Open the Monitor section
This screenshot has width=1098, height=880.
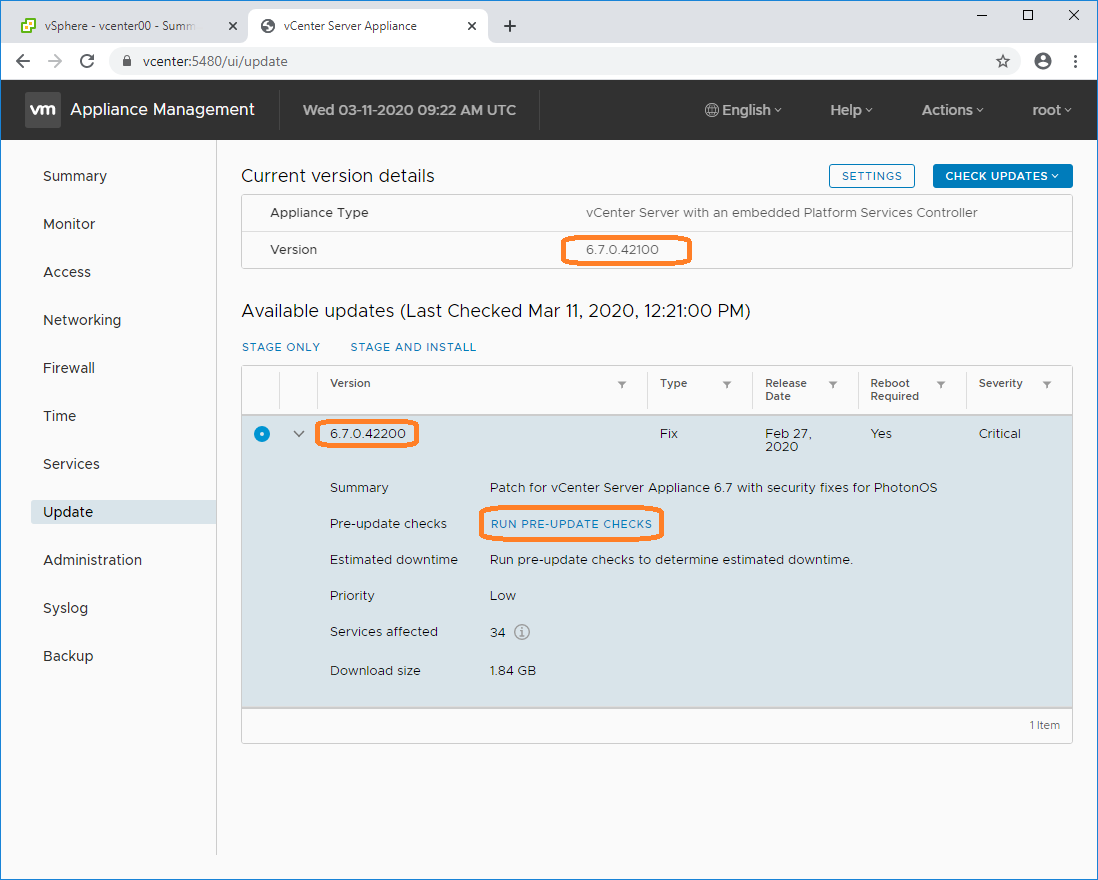[x=69, y=224]
